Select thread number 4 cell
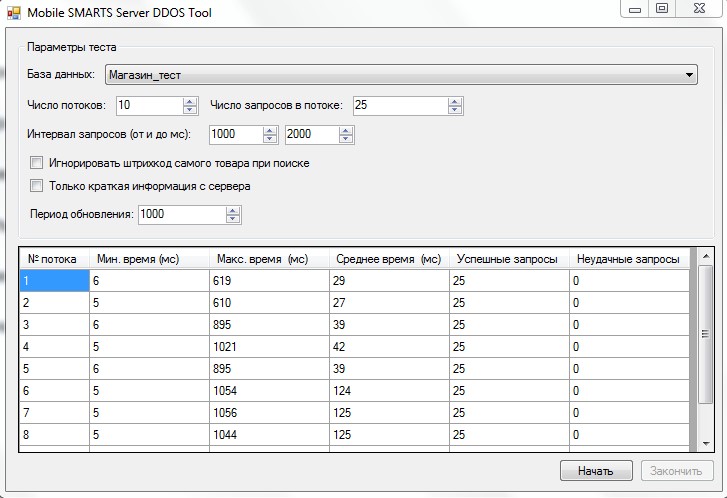The width and height of the screenshot is (727, 498). (54, 346)
